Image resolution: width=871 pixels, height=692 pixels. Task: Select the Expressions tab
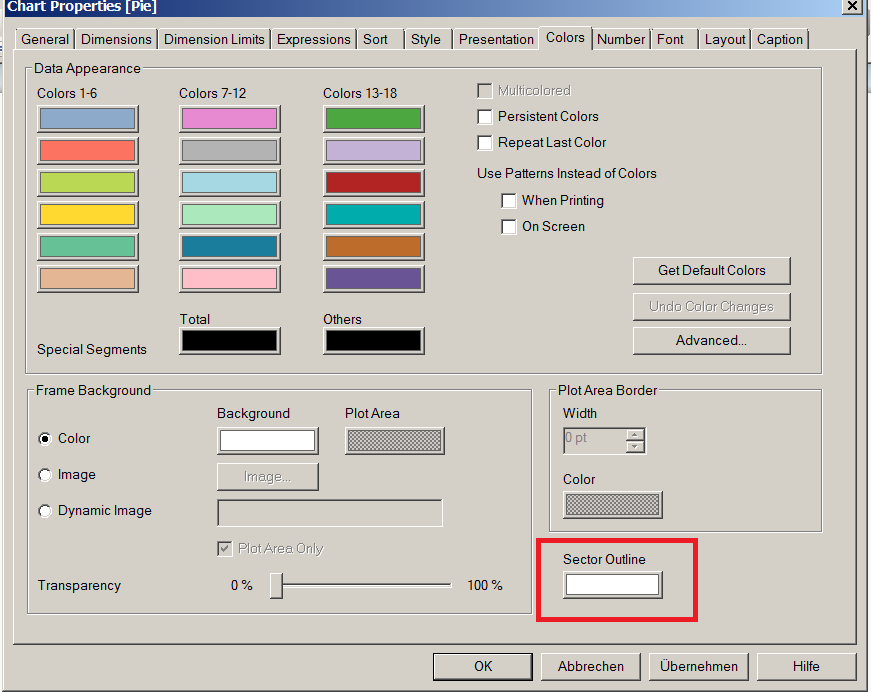[x=313, y=39]
